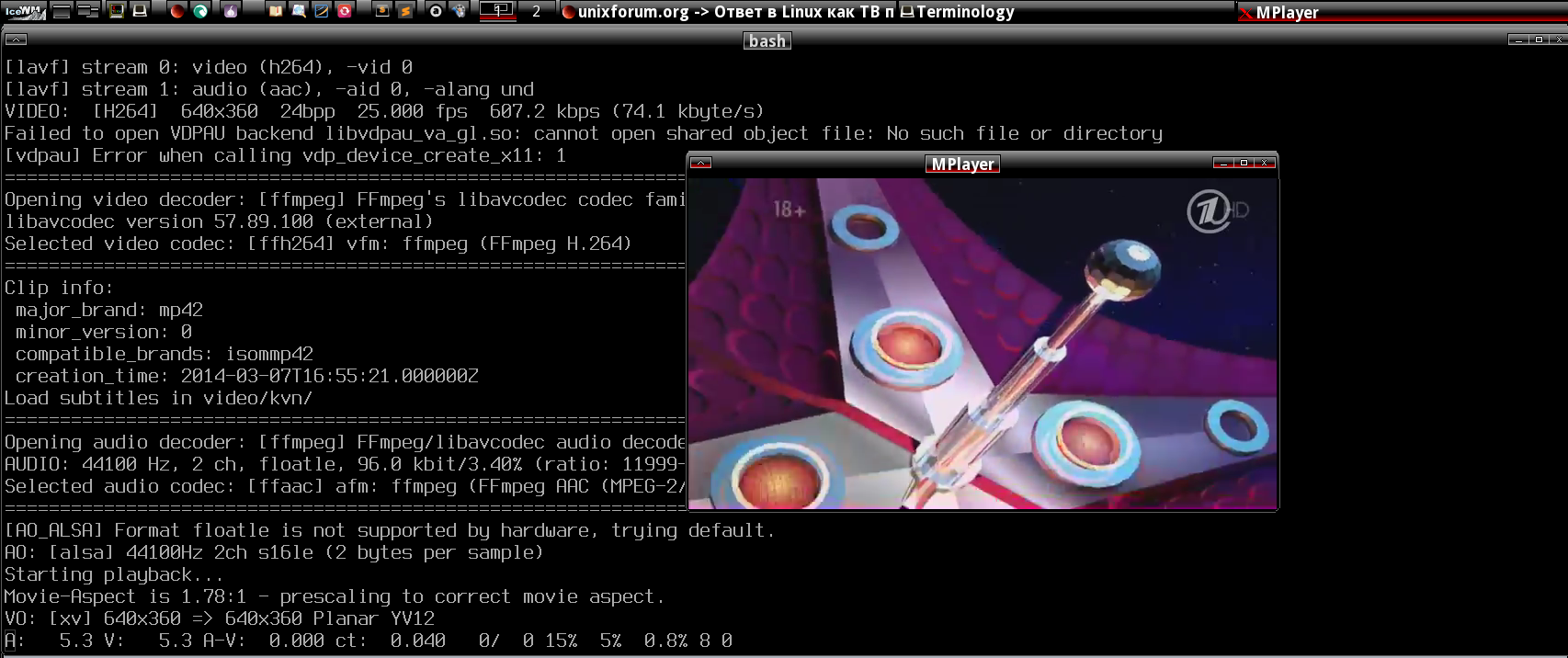The height and width of the screenshot is (658, 1568).
Task: Activate the MPlayer taskbar entry
Action: (1287, 12)
